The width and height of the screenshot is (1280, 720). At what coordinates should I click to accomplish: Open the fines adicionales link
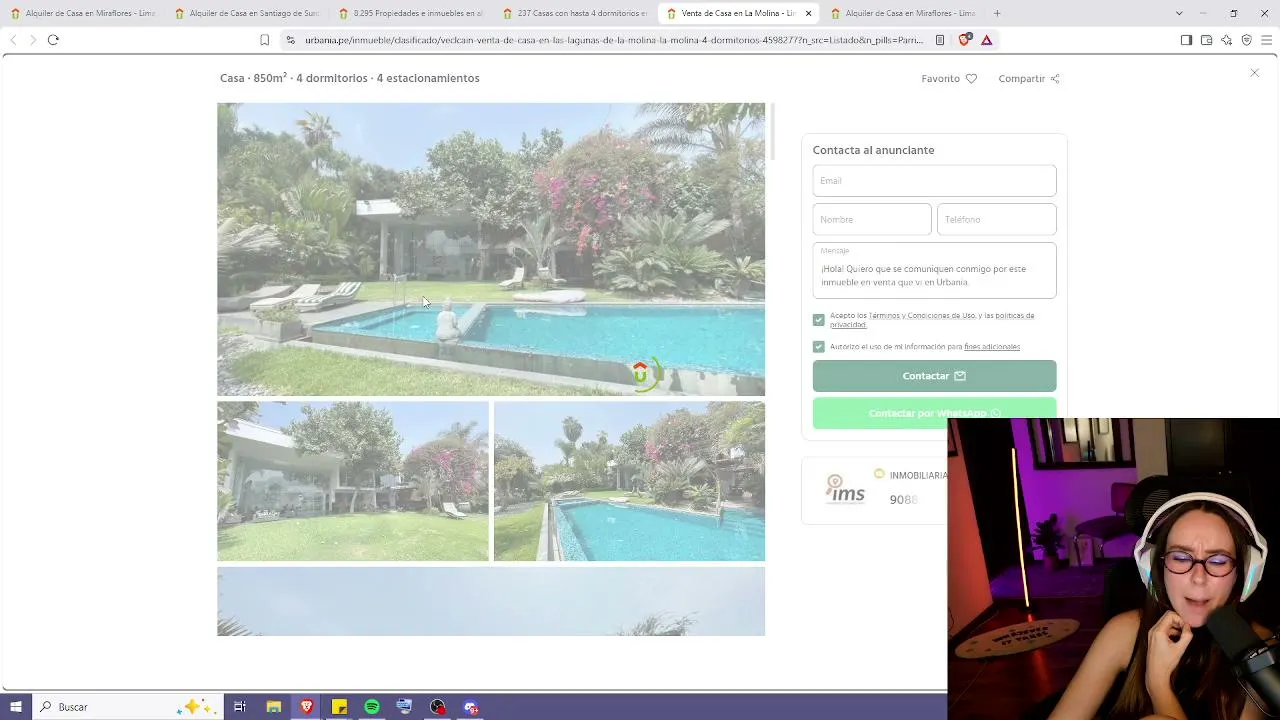coord(992,347)
